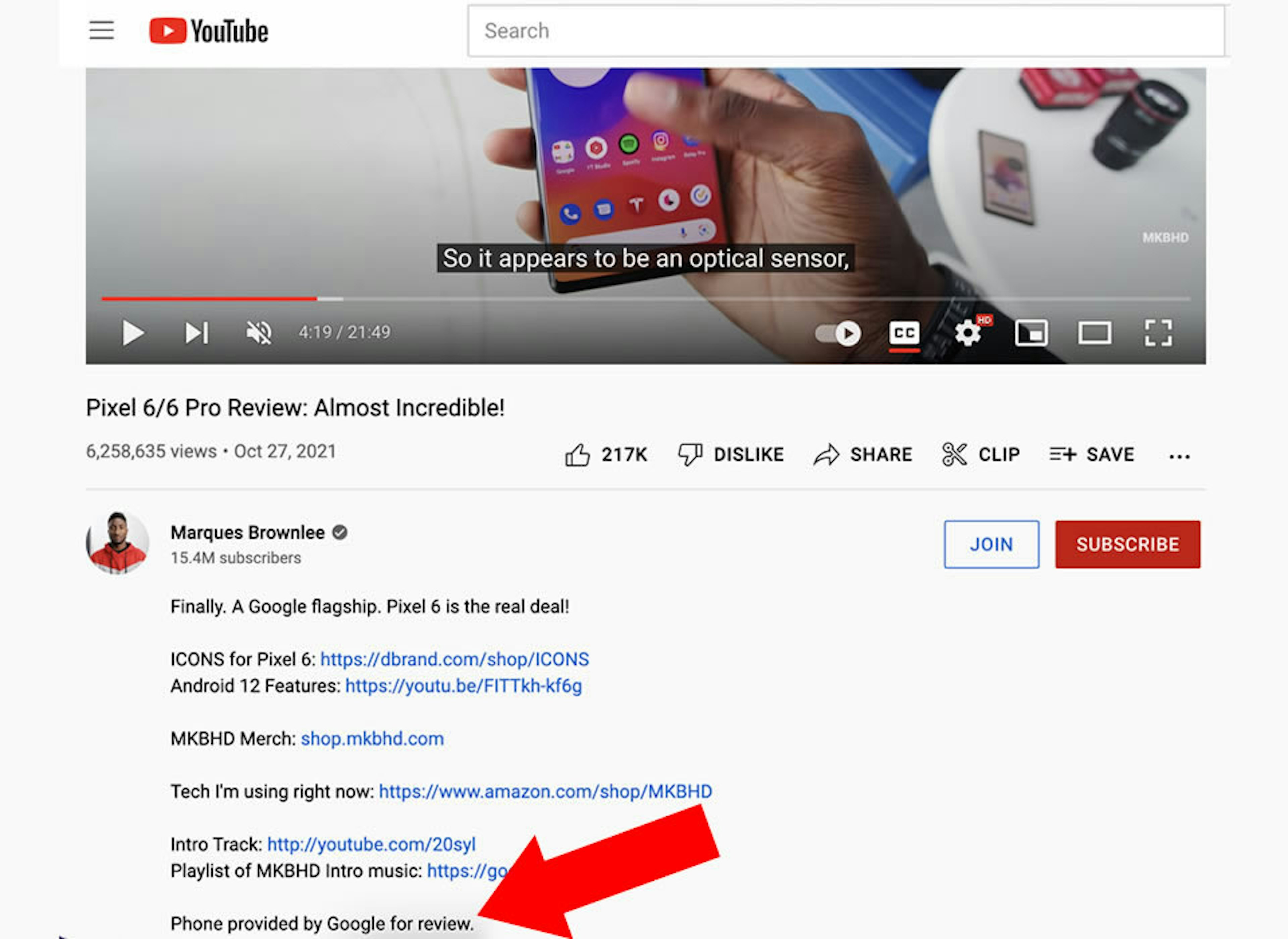This screenshot has width=1288, height=939.
Task: Open Marques Brownlee channel name
Action: [x=248, y=533]
